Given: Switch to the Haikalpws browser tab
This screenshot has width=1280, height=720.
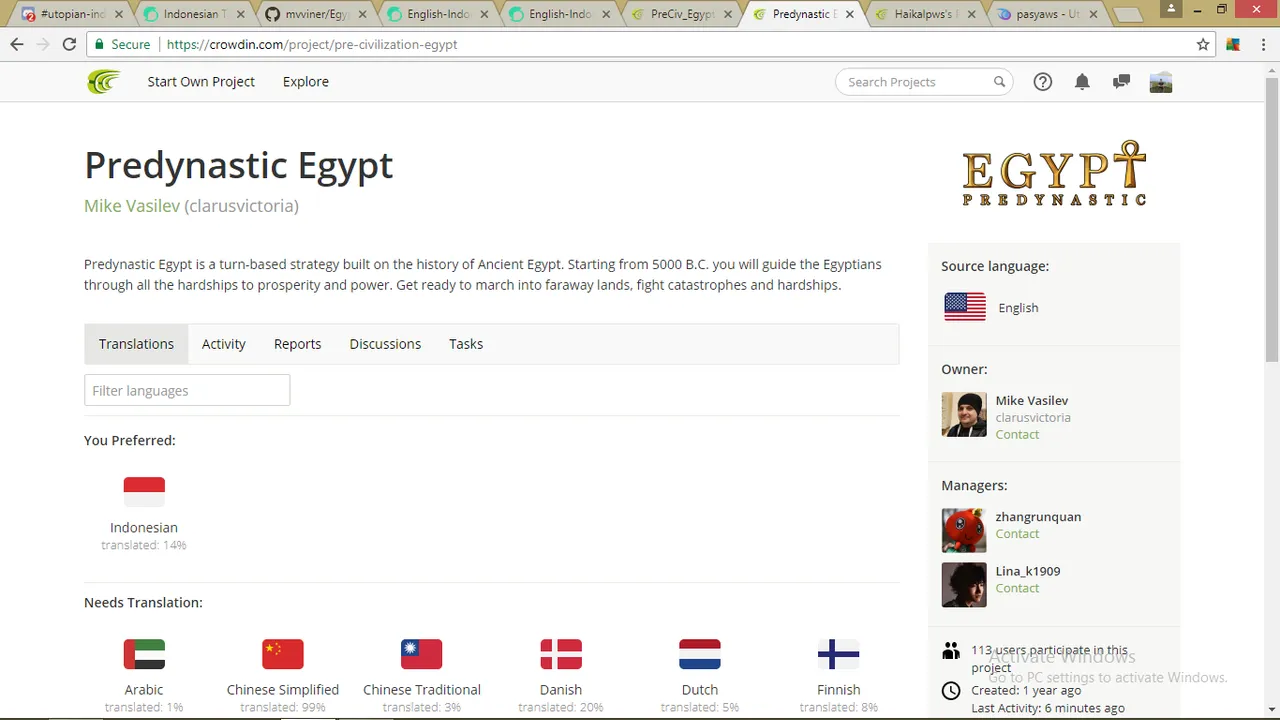Looking at the screenshot, I should (x=926, y=14).
